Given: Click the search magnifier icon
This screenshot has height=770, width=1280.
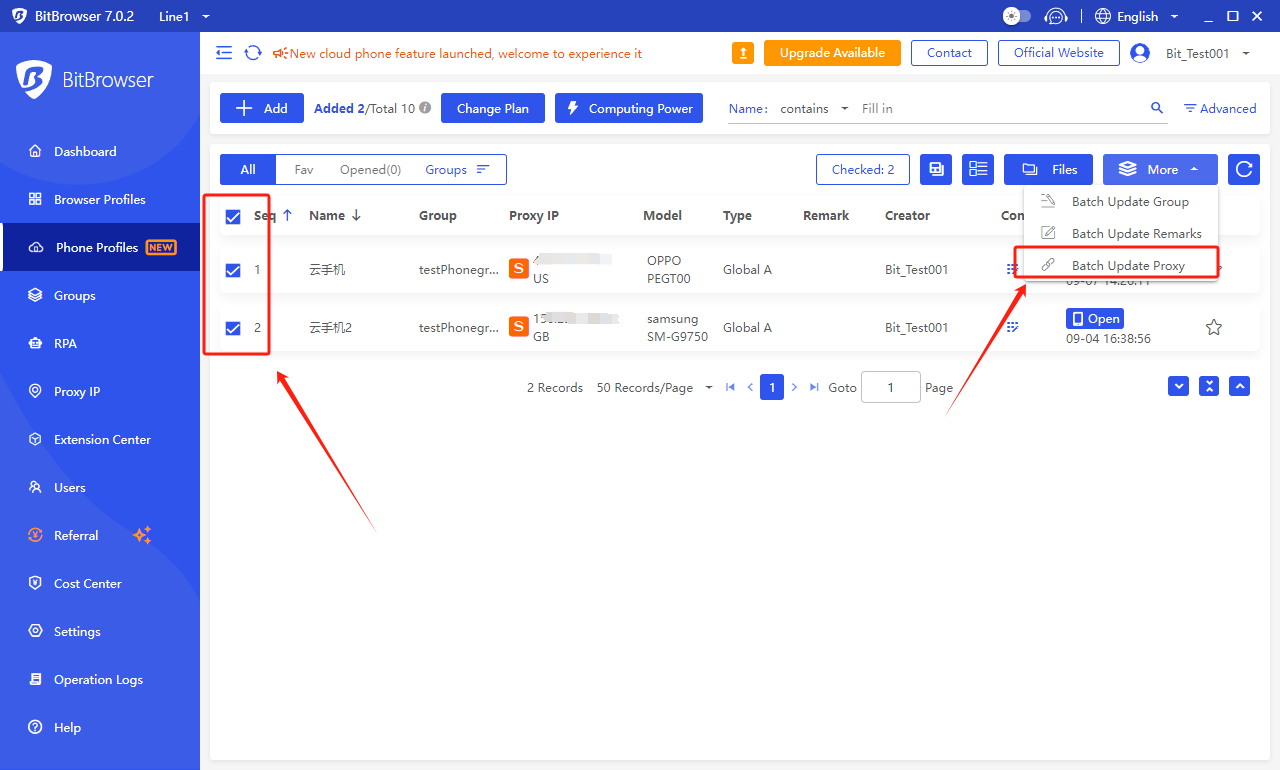Looking at the screenshot, I should (x=1157, y=108).
